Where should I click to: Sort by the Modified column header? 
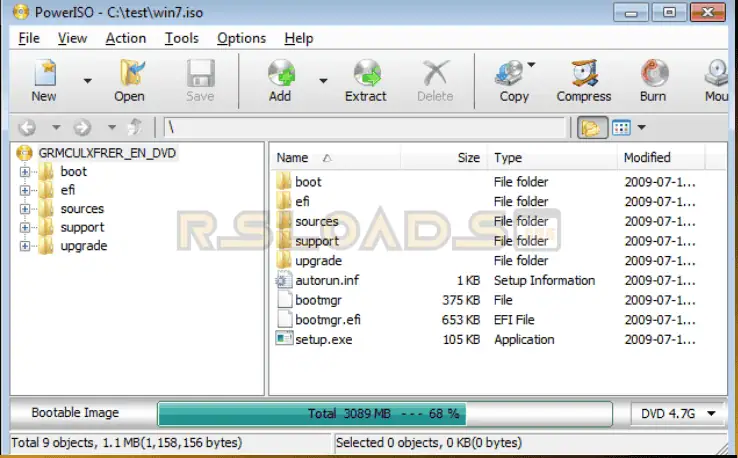tap(661, 158)
